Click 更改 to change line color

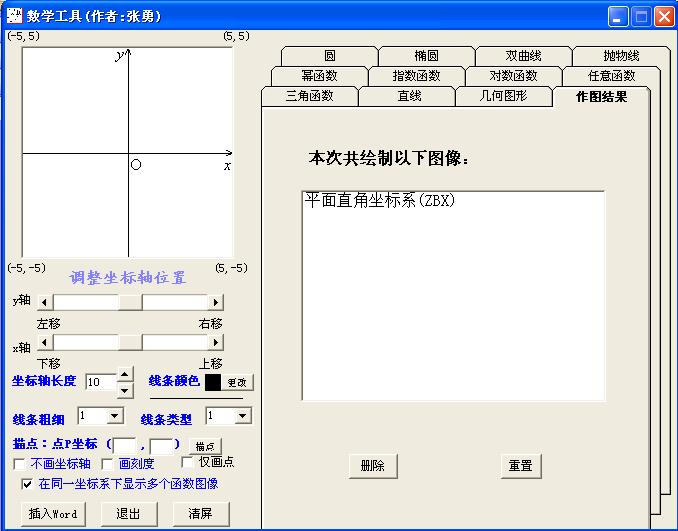click(x=237, y=383)
